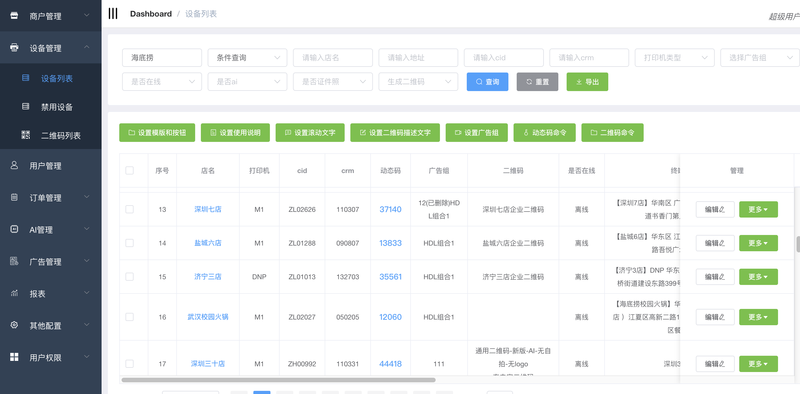Check the row for 济宁三店
This screenshot has width=800, height=394.
(130, 277)
